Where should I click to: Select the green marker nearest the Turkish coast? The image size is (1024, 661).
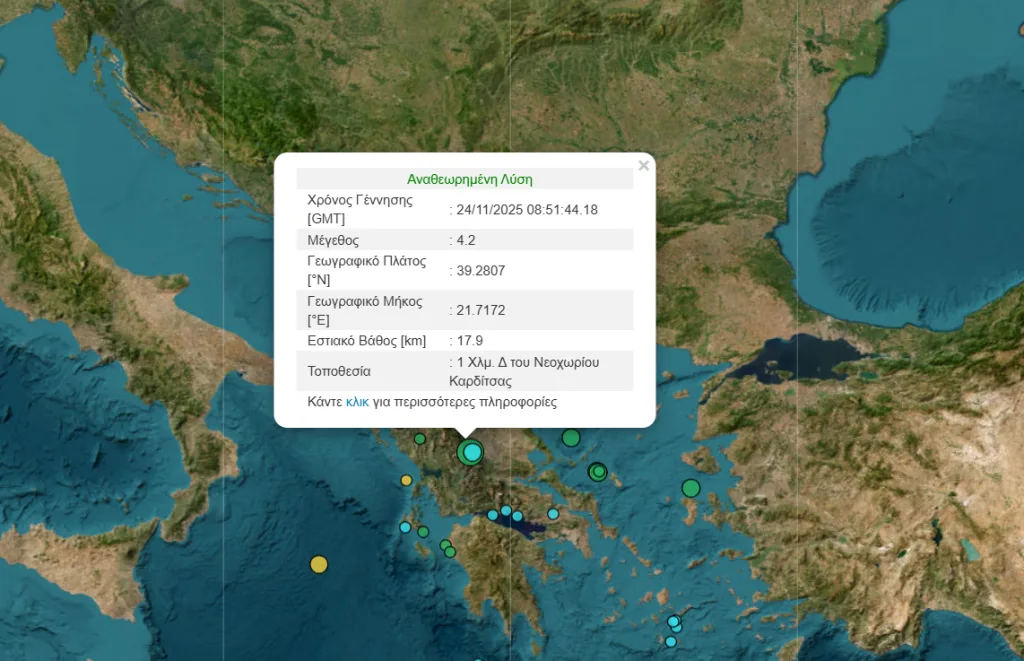point(690,488)
